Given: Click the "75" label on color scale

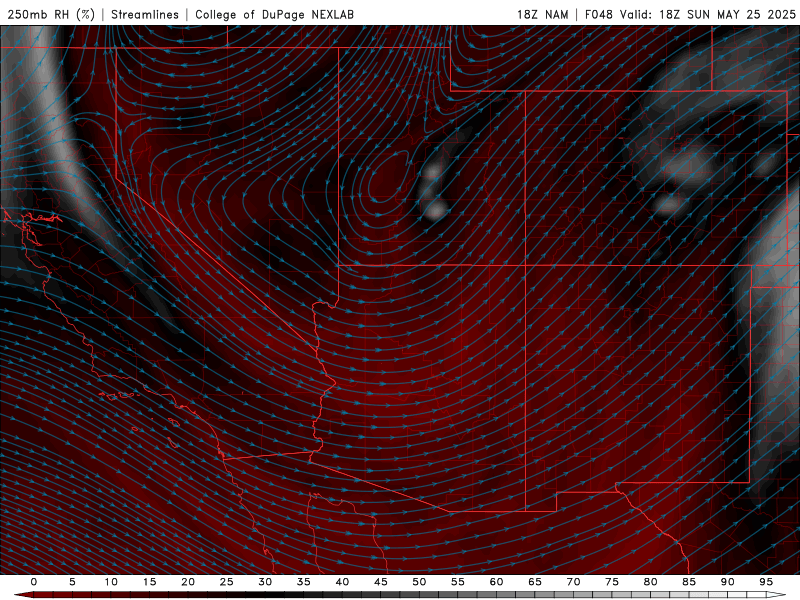Looking at the screenshot, I should [x=612, y=582].
